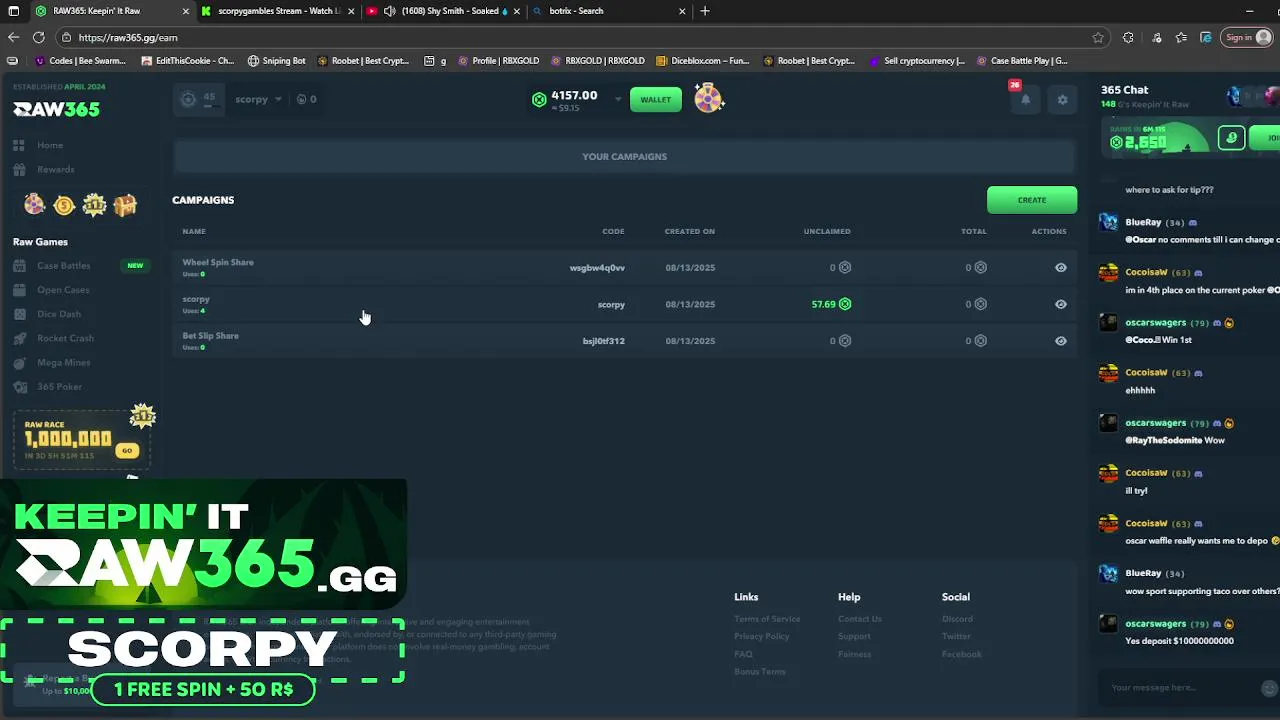Click the Raw Race 1,000,000 banner
The width and height of the screenshot is (1280, 720).
[x=82, y=439]
